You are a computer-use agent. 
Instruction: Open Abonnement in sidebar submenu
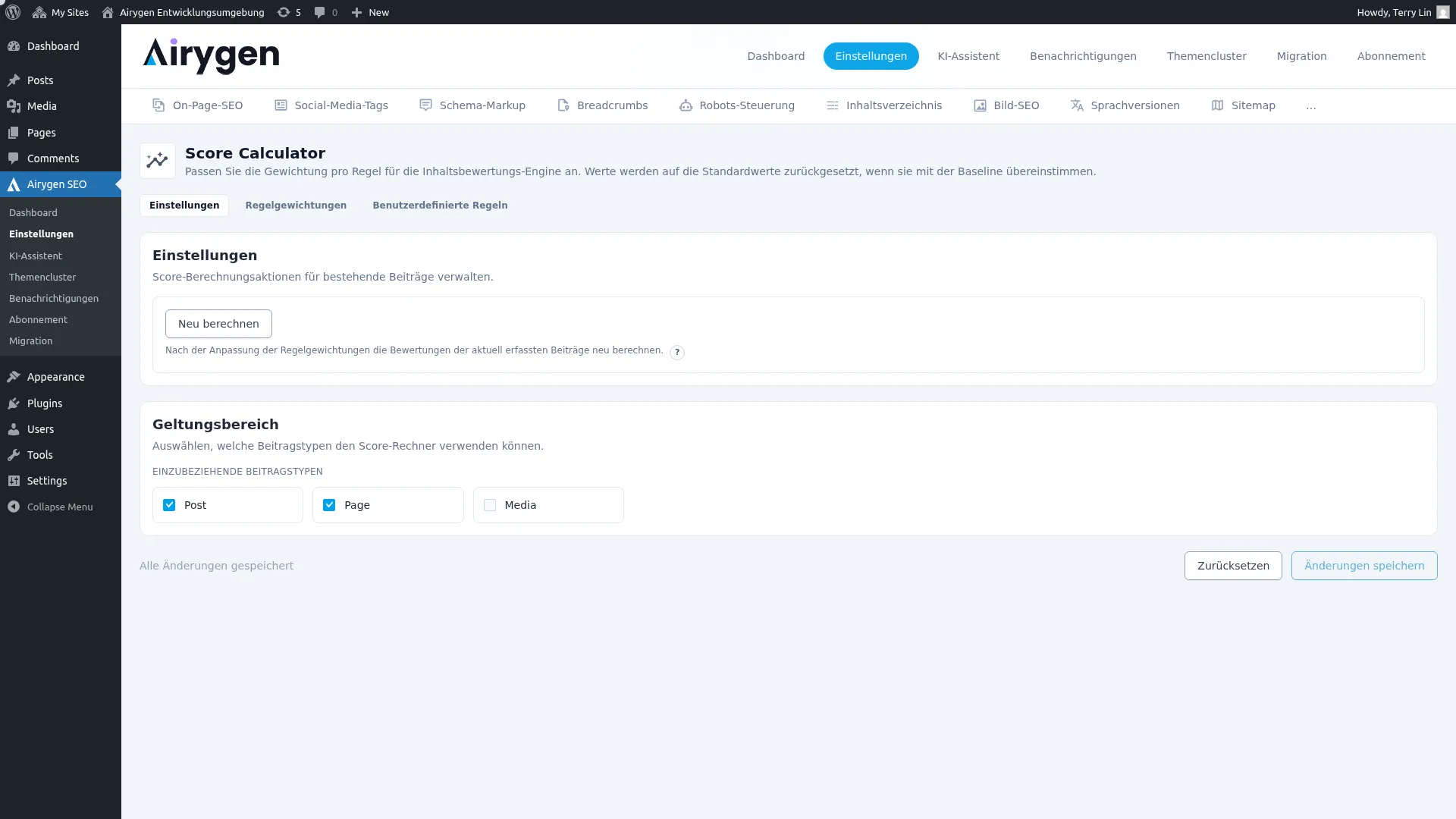(38, 320)
